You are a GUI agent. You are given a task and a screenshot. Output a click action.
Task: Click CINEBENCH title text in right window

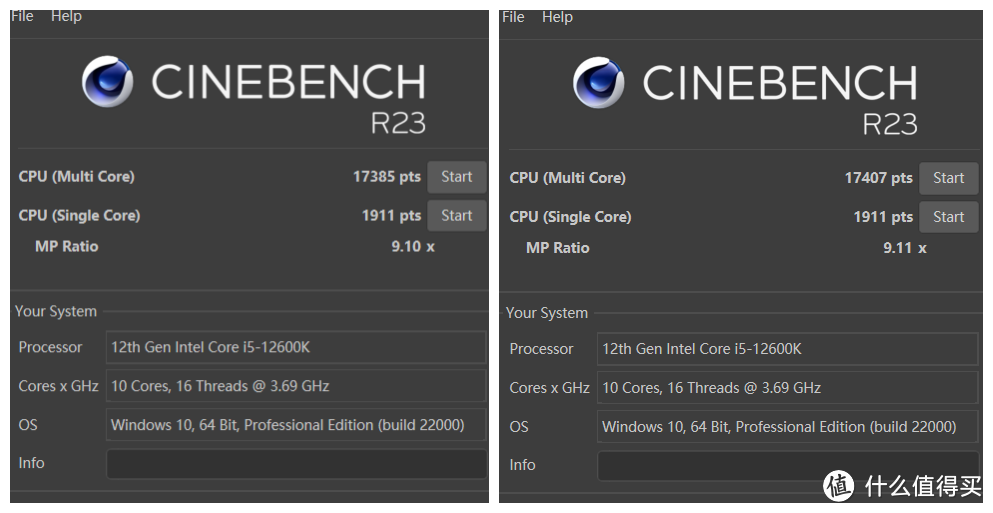coord(780,83)
